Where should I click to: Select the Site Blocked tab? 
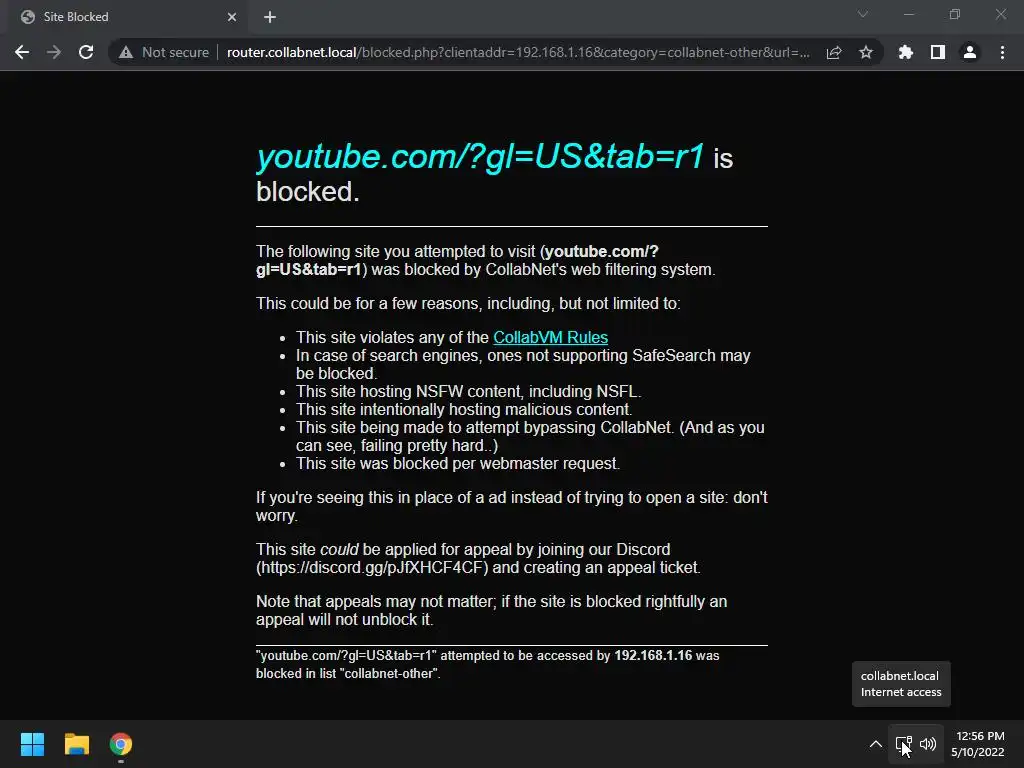pyautogui.click(x=127, y=17)
